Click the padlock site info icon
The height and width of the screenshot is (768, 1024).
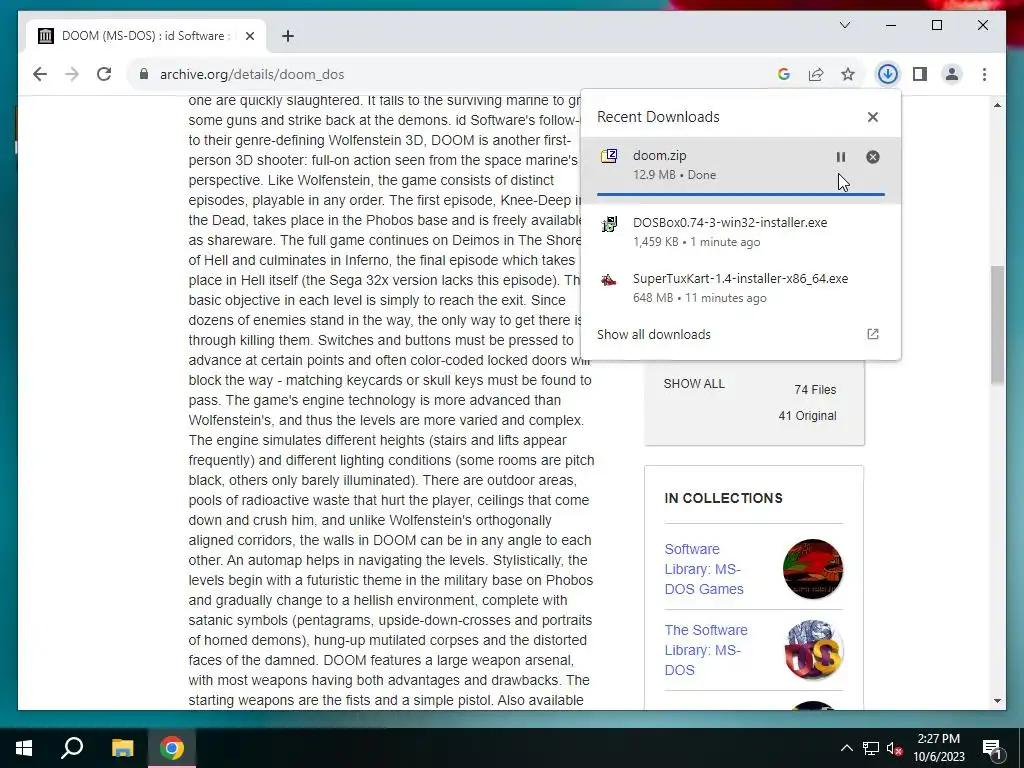coord(144,74)
